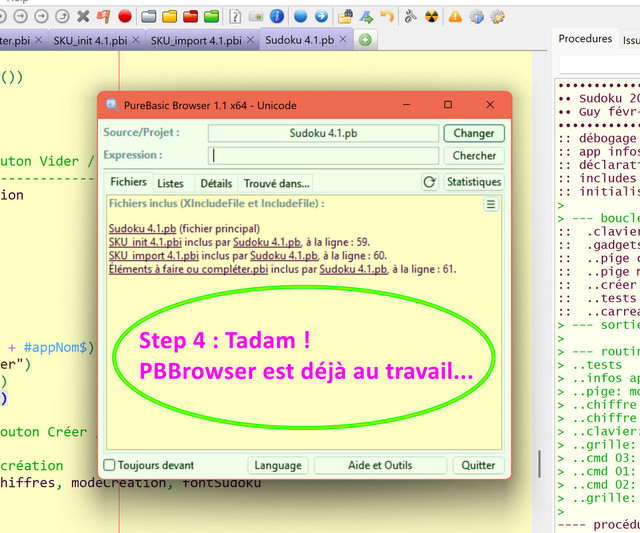The width and height of the screenshot is (640, 533).
Task: Click the question-mark document toolbar icon
Action: (235, 16)
